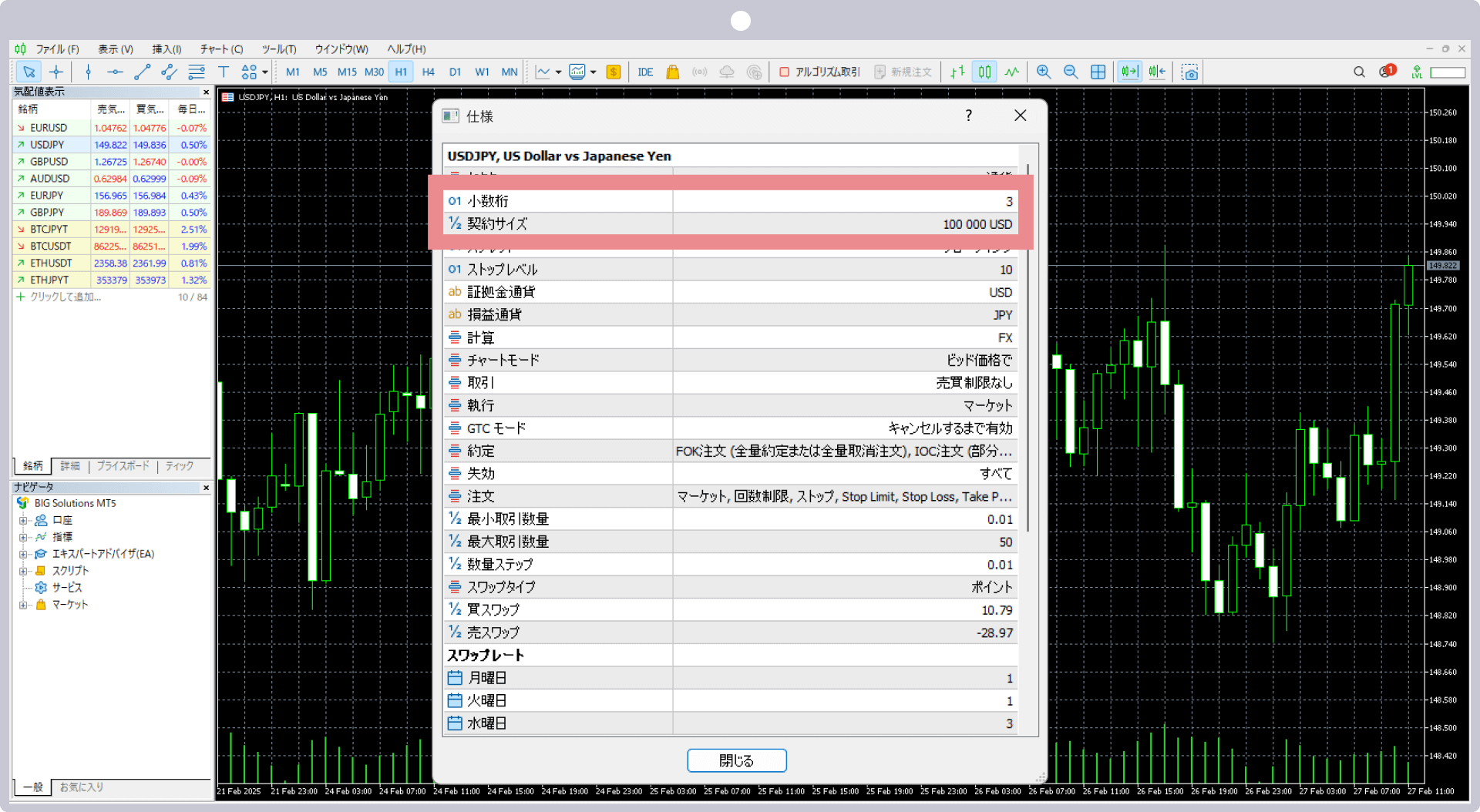Switch to the 詳細 tab in Market Watch
Viewport: 1480px width, 812px height.
click(70, 466)
